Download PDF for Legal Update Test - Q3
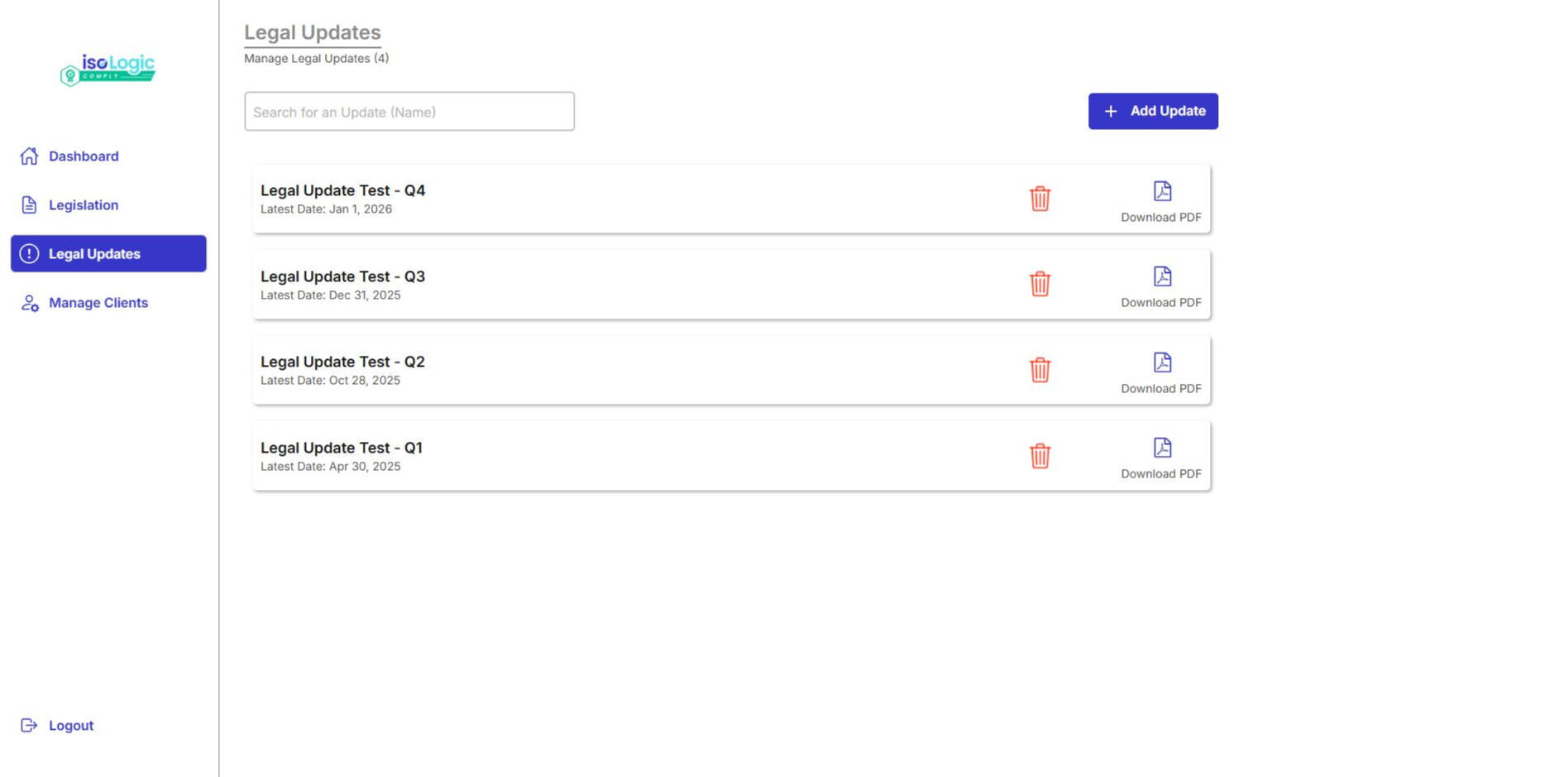Image resolution: width=1568 pixels, height=777 pixels. (1161, 285)
